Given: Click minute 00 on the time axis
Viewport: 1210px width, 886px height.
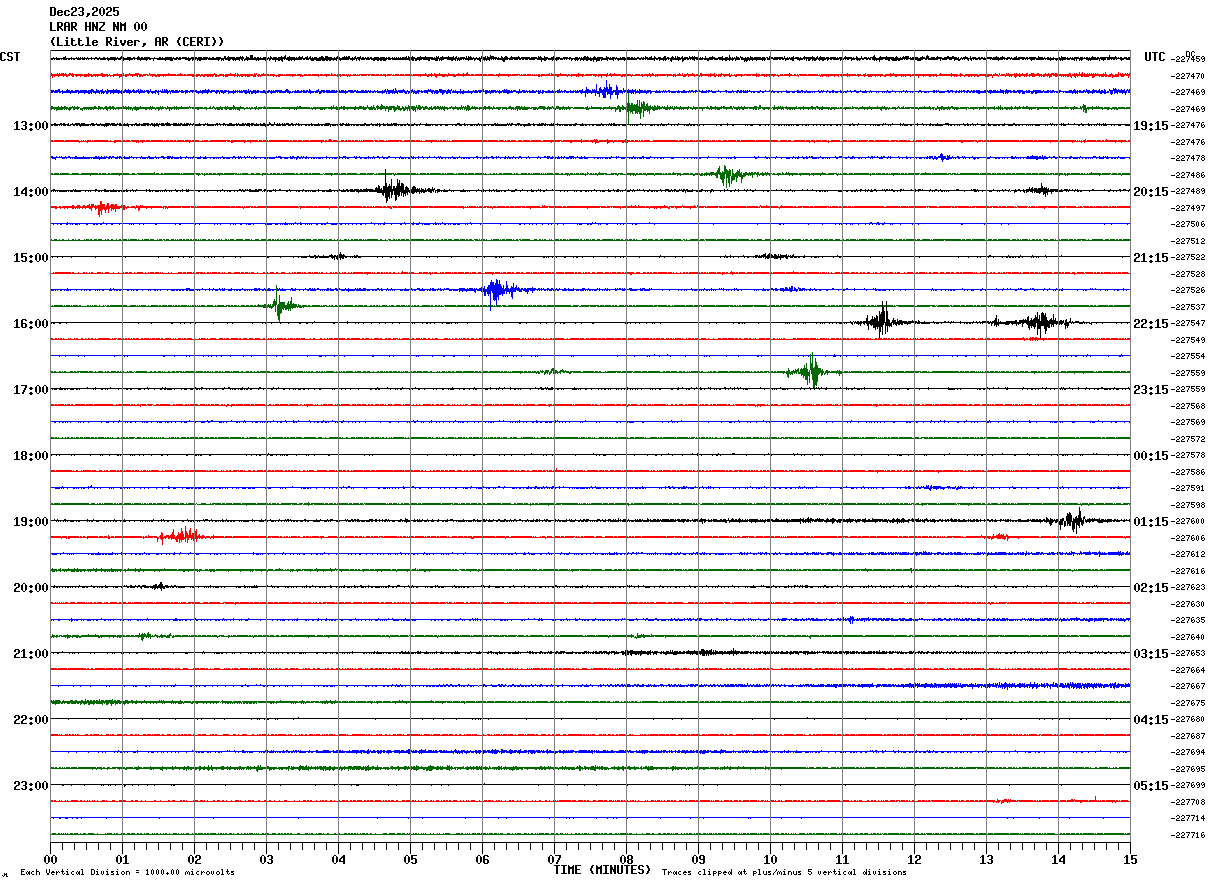Looking at the screenshot, I should [50, 859].
